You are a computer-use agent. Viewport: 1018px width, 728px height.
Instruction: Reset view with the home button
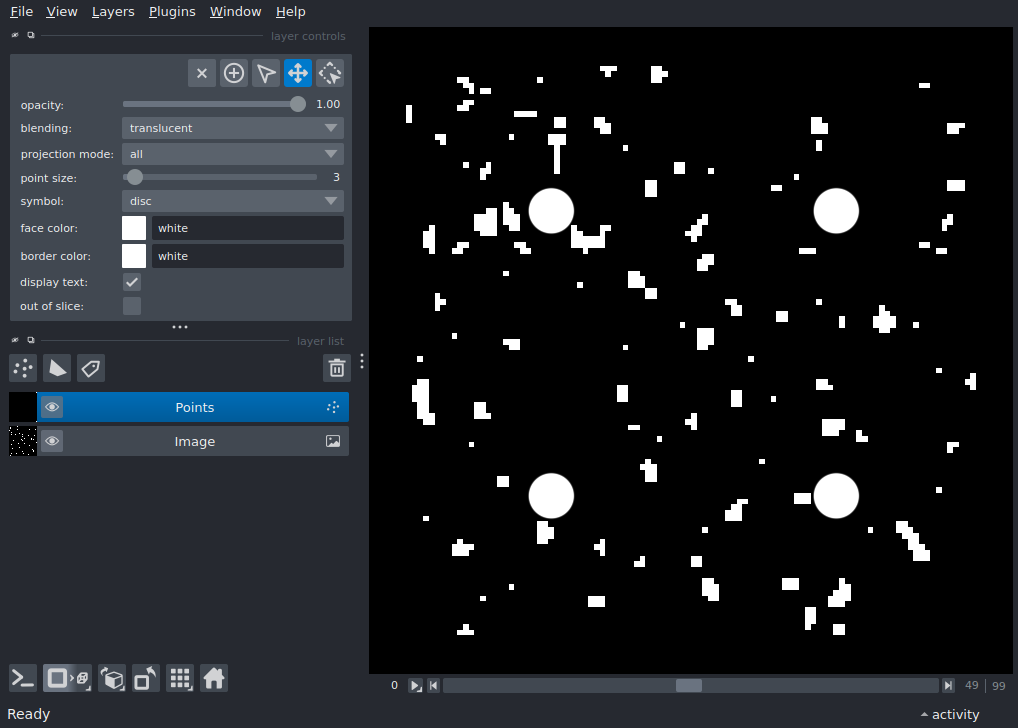point(214,678)
